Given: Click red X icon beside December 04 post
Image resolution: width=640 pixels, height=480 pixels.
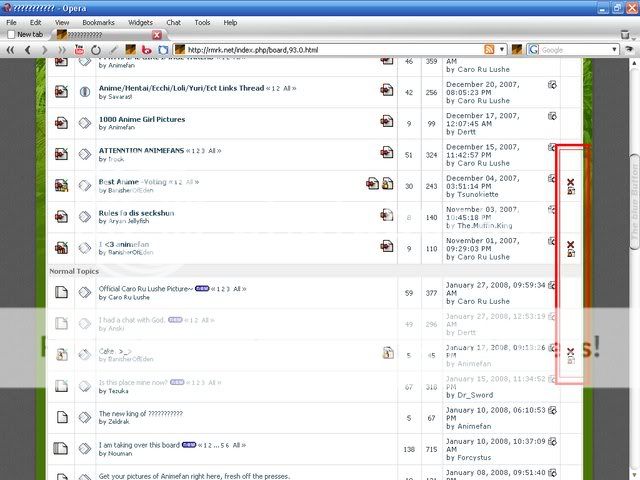Looking at the screenshot, I should pyautogui.click(x=570, y=183).
